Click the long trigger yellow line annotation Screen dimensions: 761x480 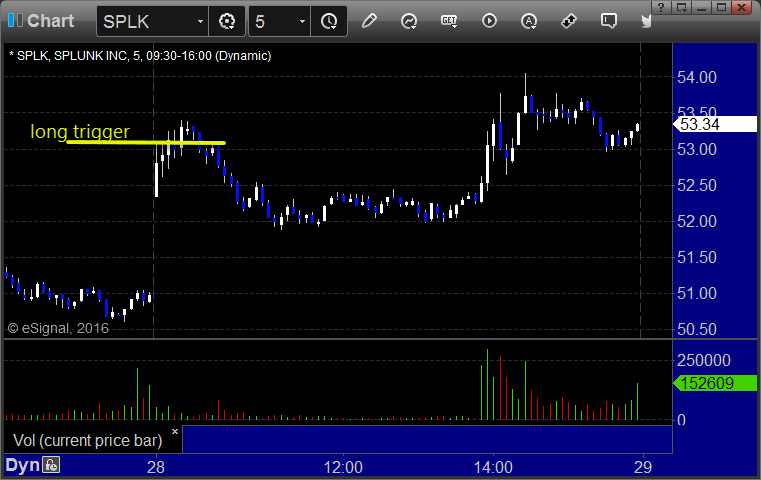tap(146, 143)
